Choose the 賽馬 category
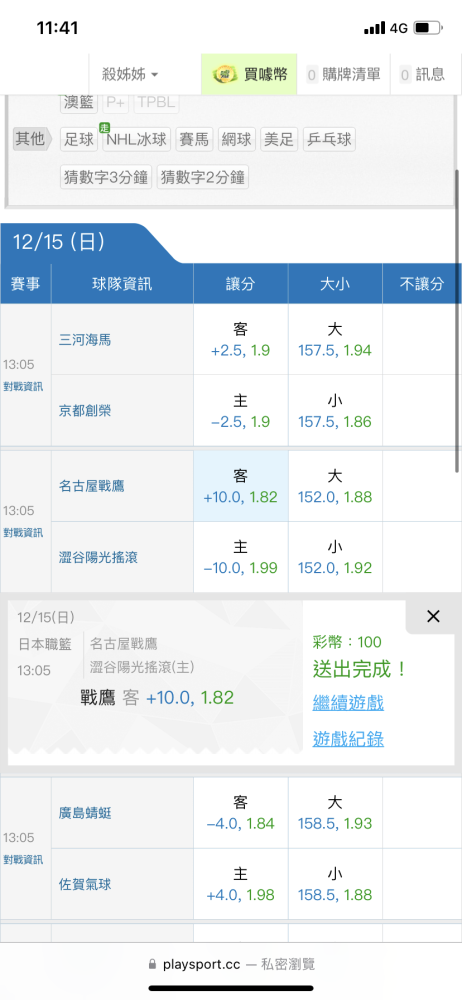The image size is (462, 1000). [x=195, y=140]
